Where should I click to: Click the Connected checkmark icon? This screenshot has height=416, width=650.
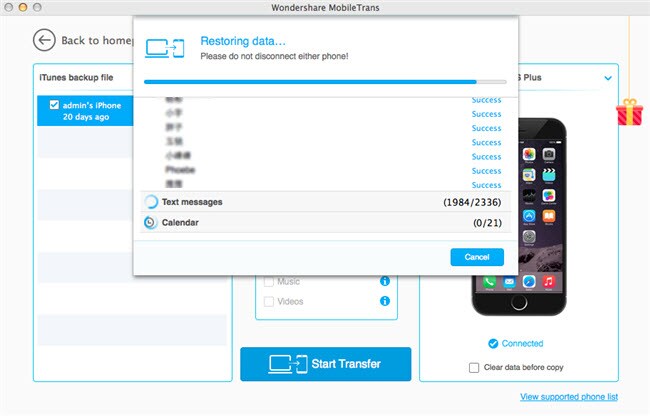click(493, 343)
